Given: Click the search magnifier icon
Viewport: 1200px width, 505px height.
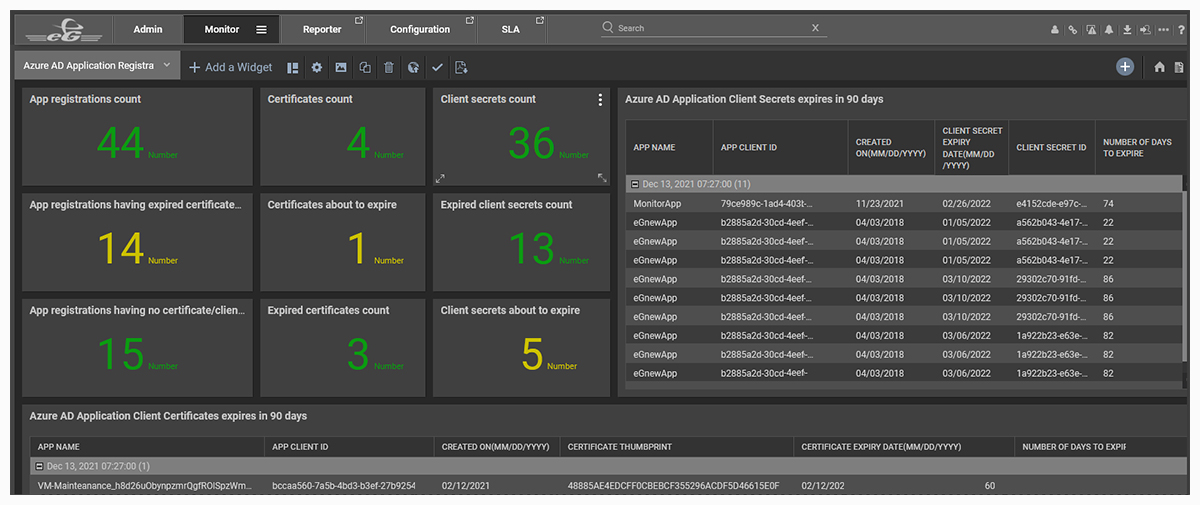Looking at the screenshot, I should (x=608, y=28).
